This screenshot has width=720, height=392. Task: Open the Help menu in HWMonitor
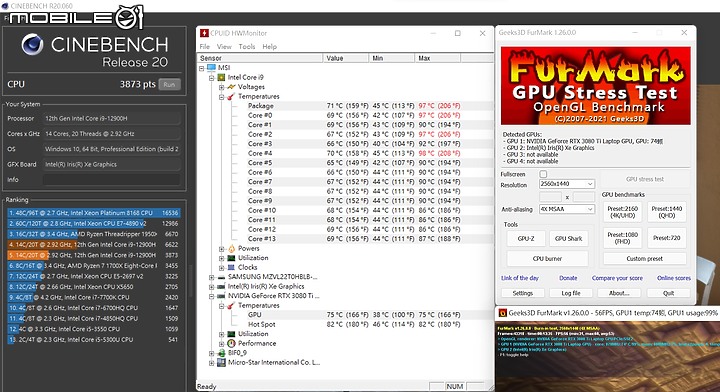click(x=270, y=46)
